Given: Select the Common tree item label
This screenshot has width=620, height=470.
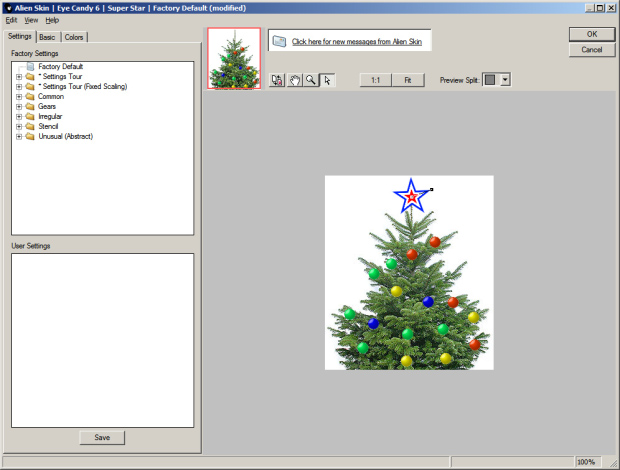Looking at the screenshot, I should pyautogui.click(x=51, y=96).
